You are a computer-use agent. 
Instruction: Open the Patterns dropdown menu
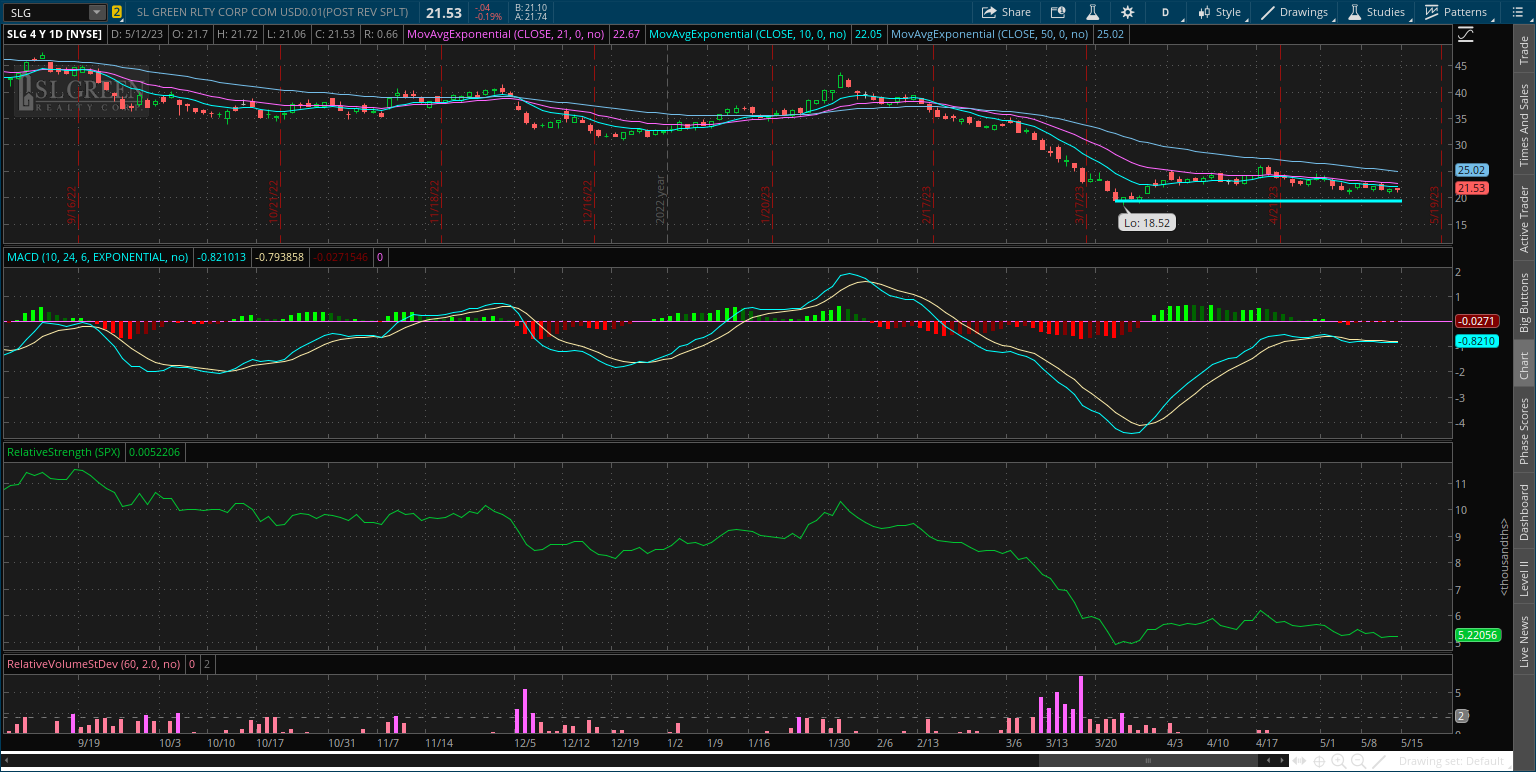1458,12
